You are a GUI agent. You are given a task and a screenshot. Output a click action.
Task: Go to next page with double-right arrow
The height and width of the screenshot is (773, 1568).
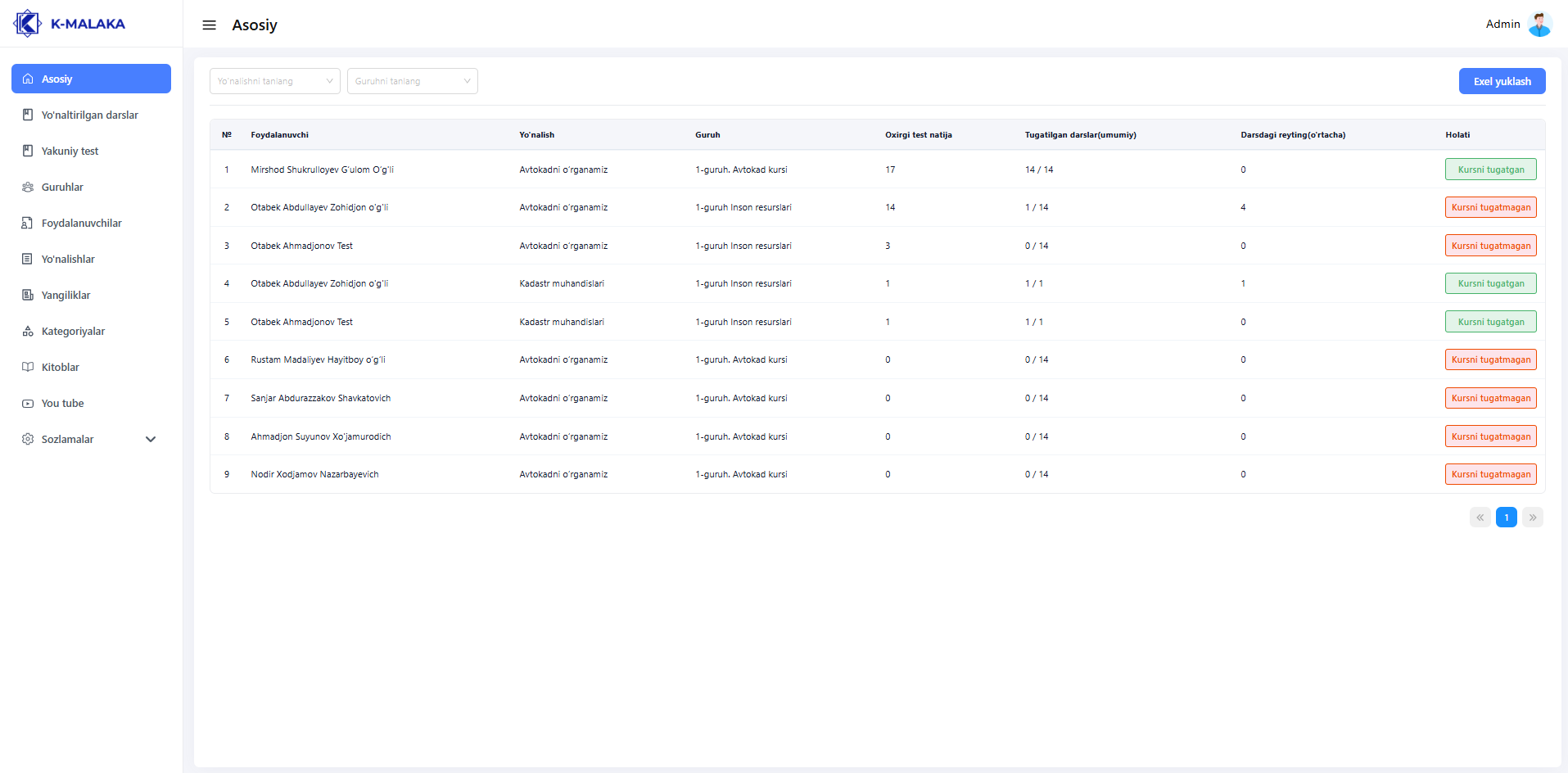click(1533, 518)
